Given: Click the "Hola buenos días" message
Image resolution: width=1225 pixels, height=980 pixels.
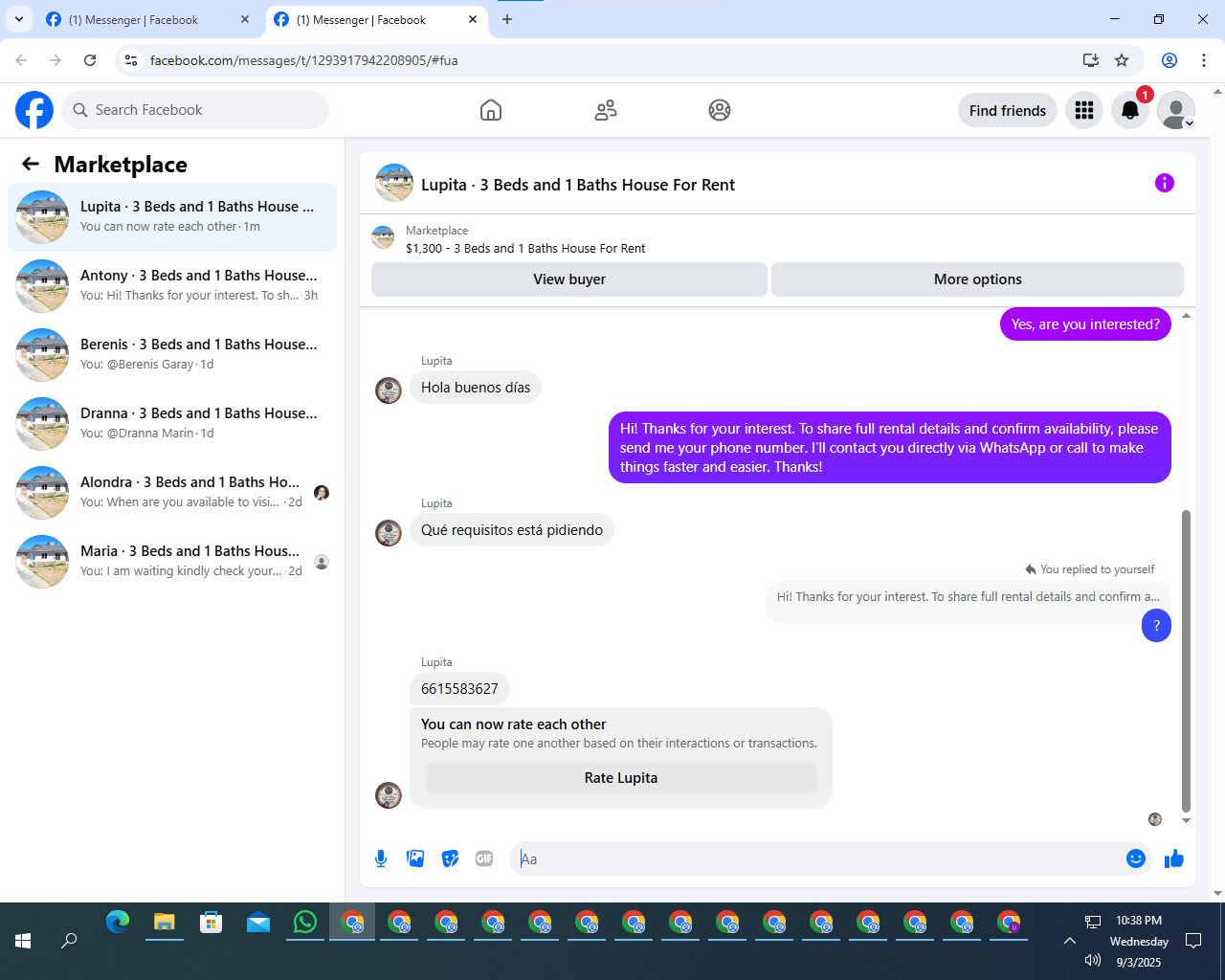Looking at the screenshot, I should point(476,388).
